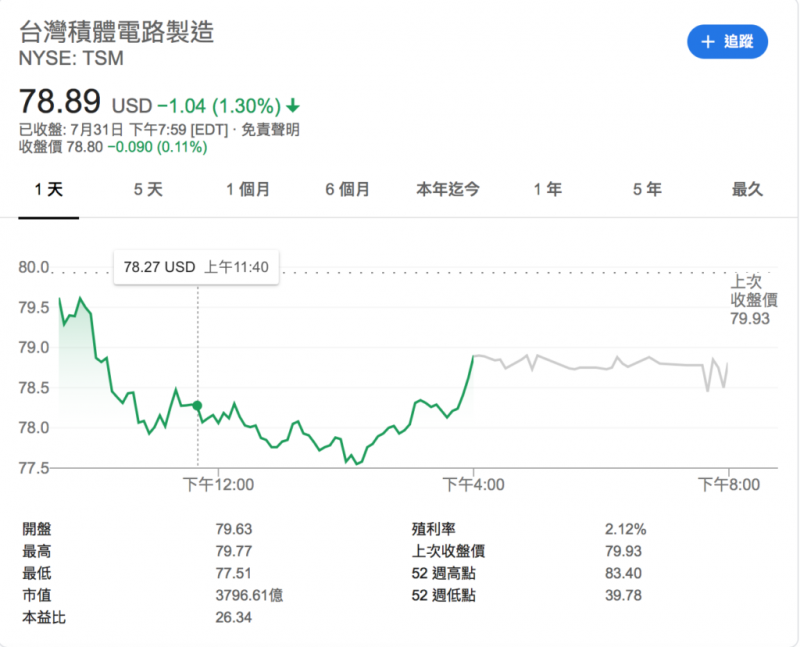800x647 pixels.
Task: Click the 上次收盤價 79.93 chart label
Action: pos(754,300)
